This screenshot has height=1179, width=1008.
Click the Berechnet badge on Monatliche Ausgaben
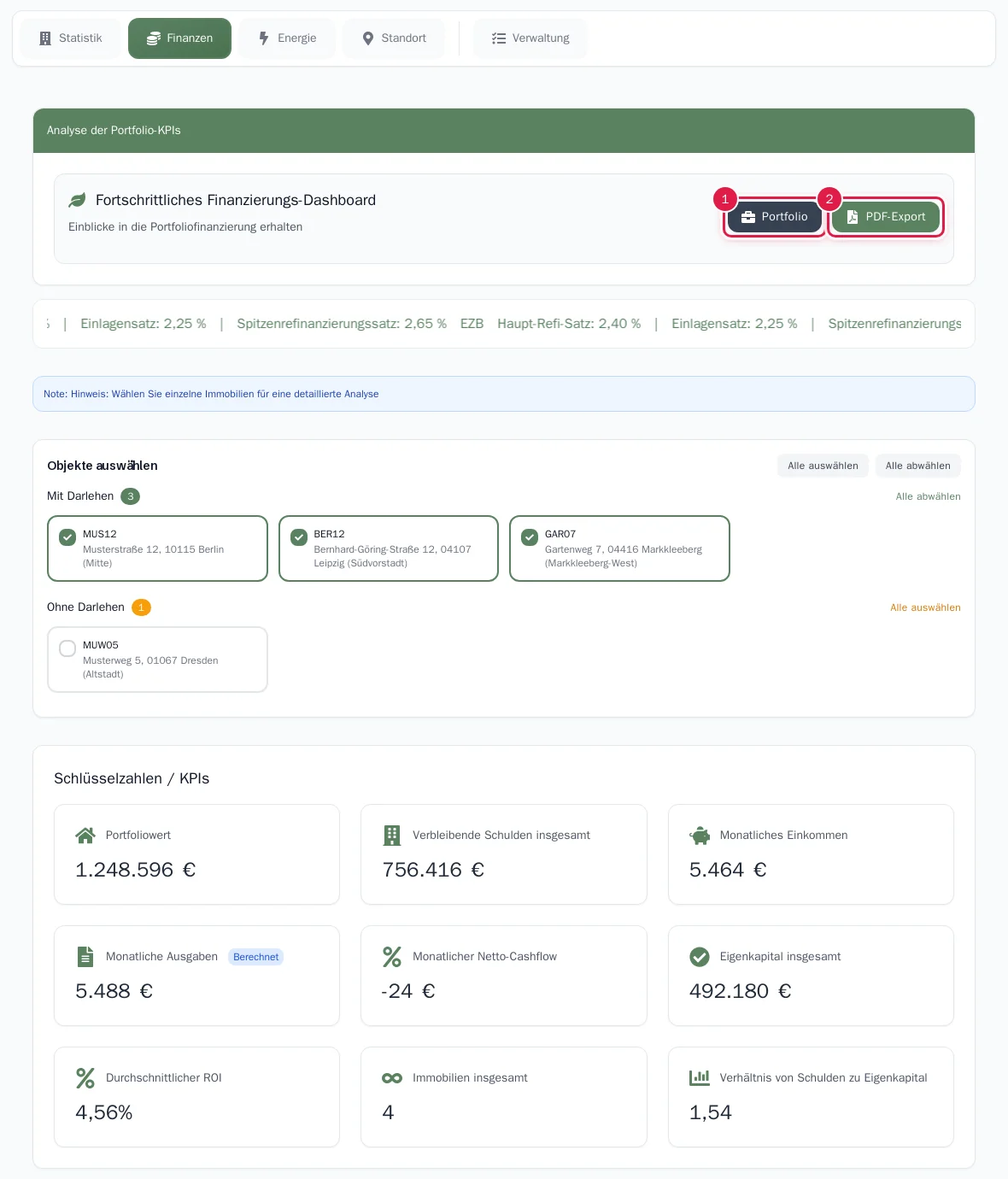tap(255, 957)
